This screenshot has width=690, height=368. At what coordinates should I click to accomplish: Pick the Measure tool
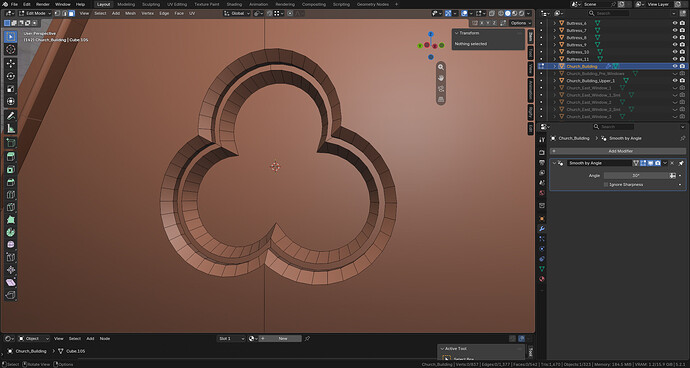[11, 129]
